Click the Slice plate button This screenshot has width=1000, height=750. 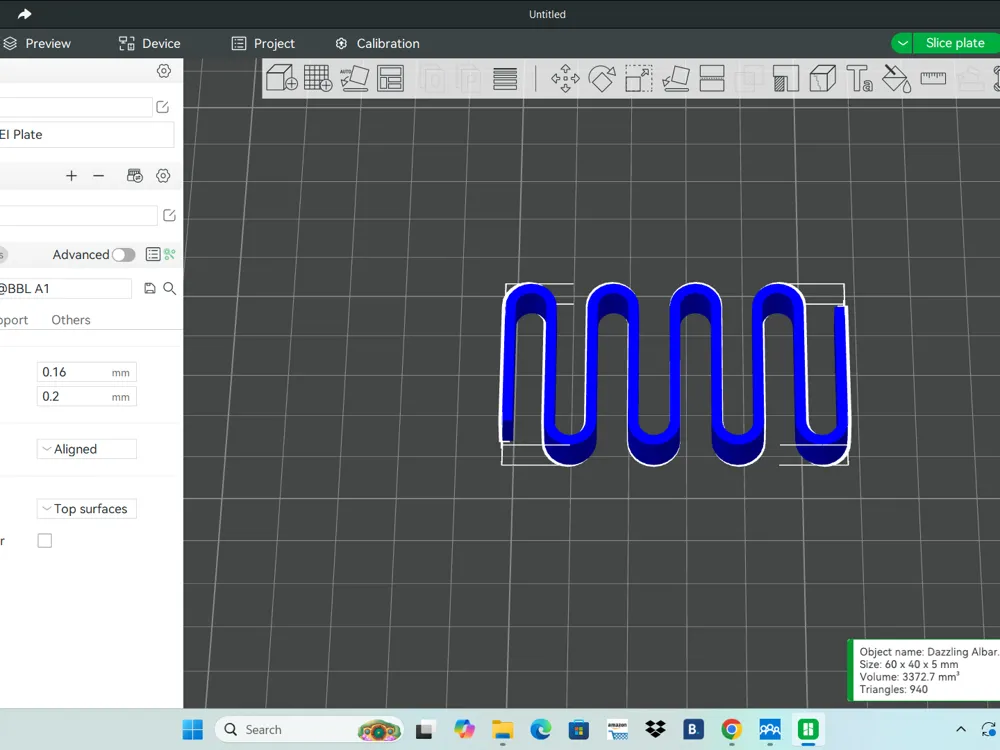[x=955, y=43]
